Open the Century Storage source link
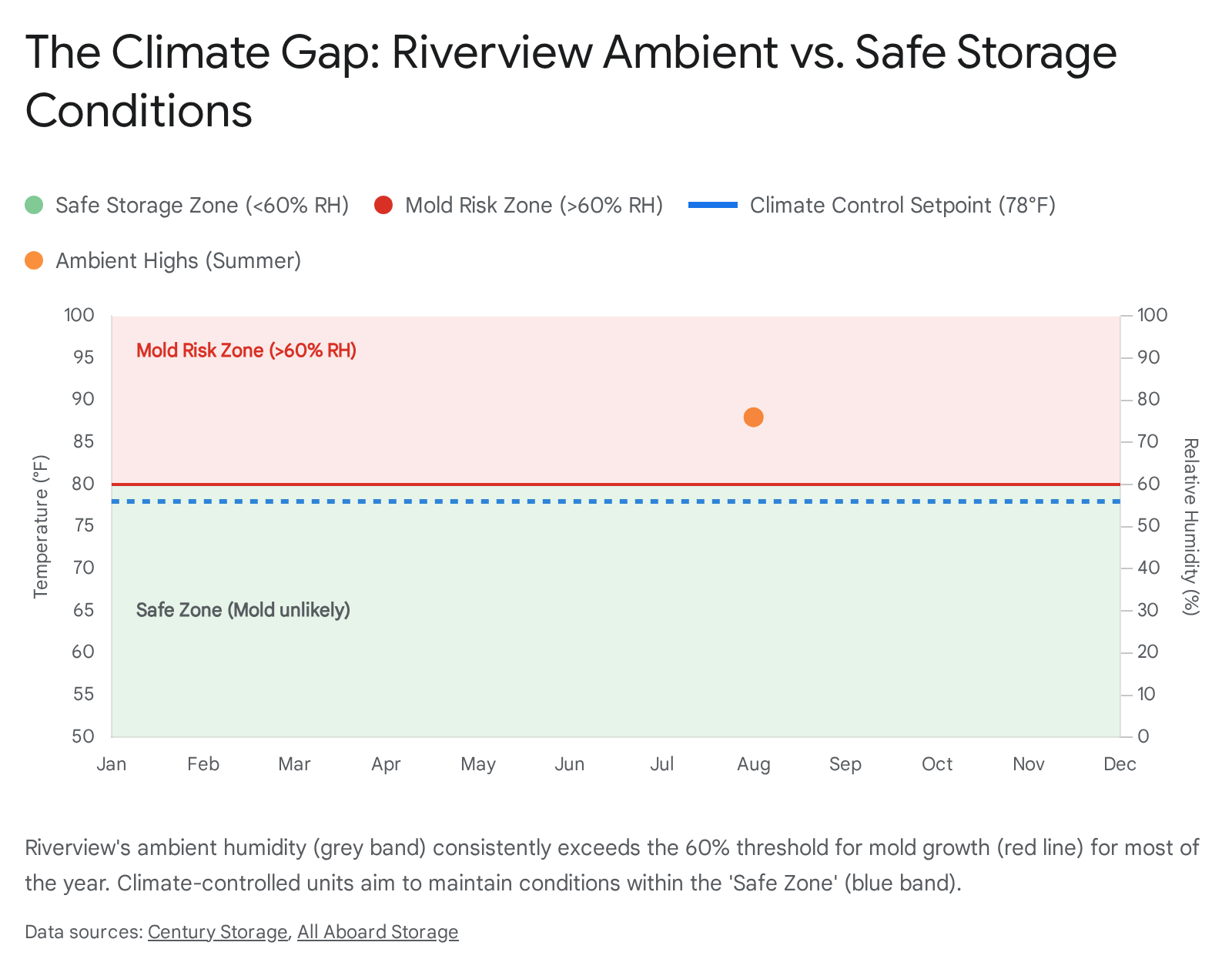The height and width of the screenshot is (969, 1232). coord(217,932)
